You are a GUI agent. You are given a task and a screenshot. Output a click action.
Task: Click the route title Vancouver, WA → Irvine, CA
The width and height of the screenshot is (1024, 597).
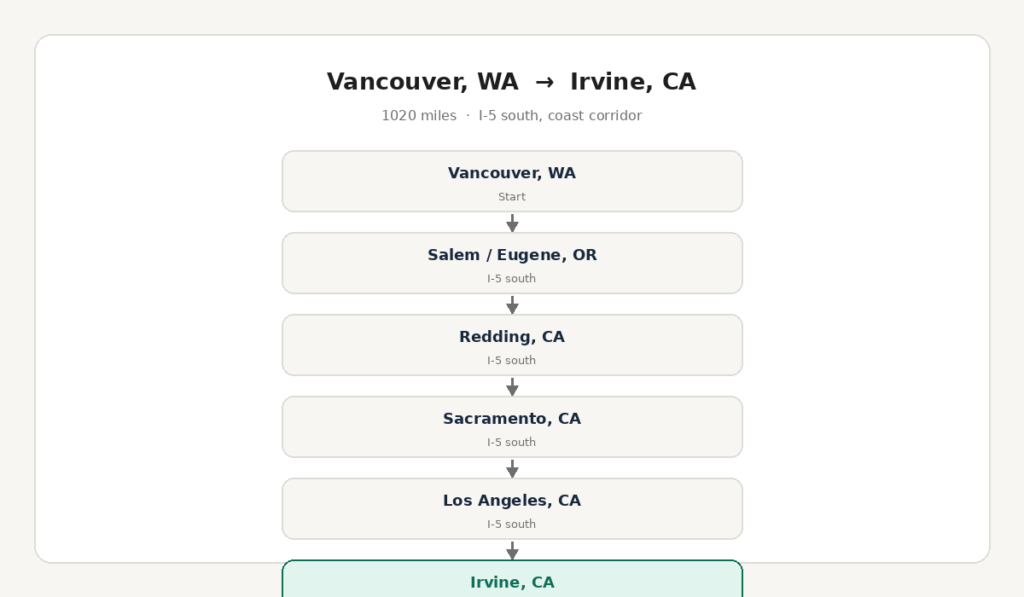[x=511, y=82]
